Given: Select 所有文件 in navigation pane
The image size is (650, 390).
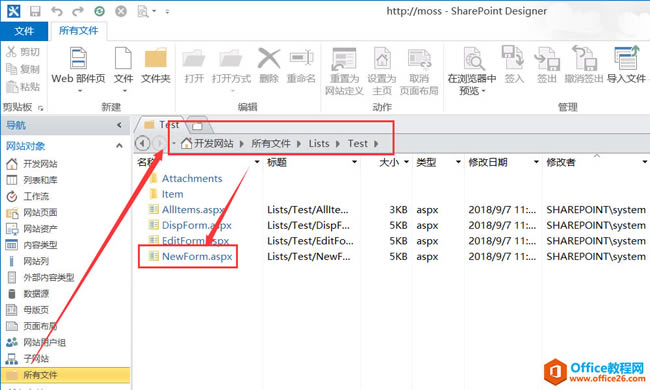Looking at the screenshot, I should tap(65, 375).
